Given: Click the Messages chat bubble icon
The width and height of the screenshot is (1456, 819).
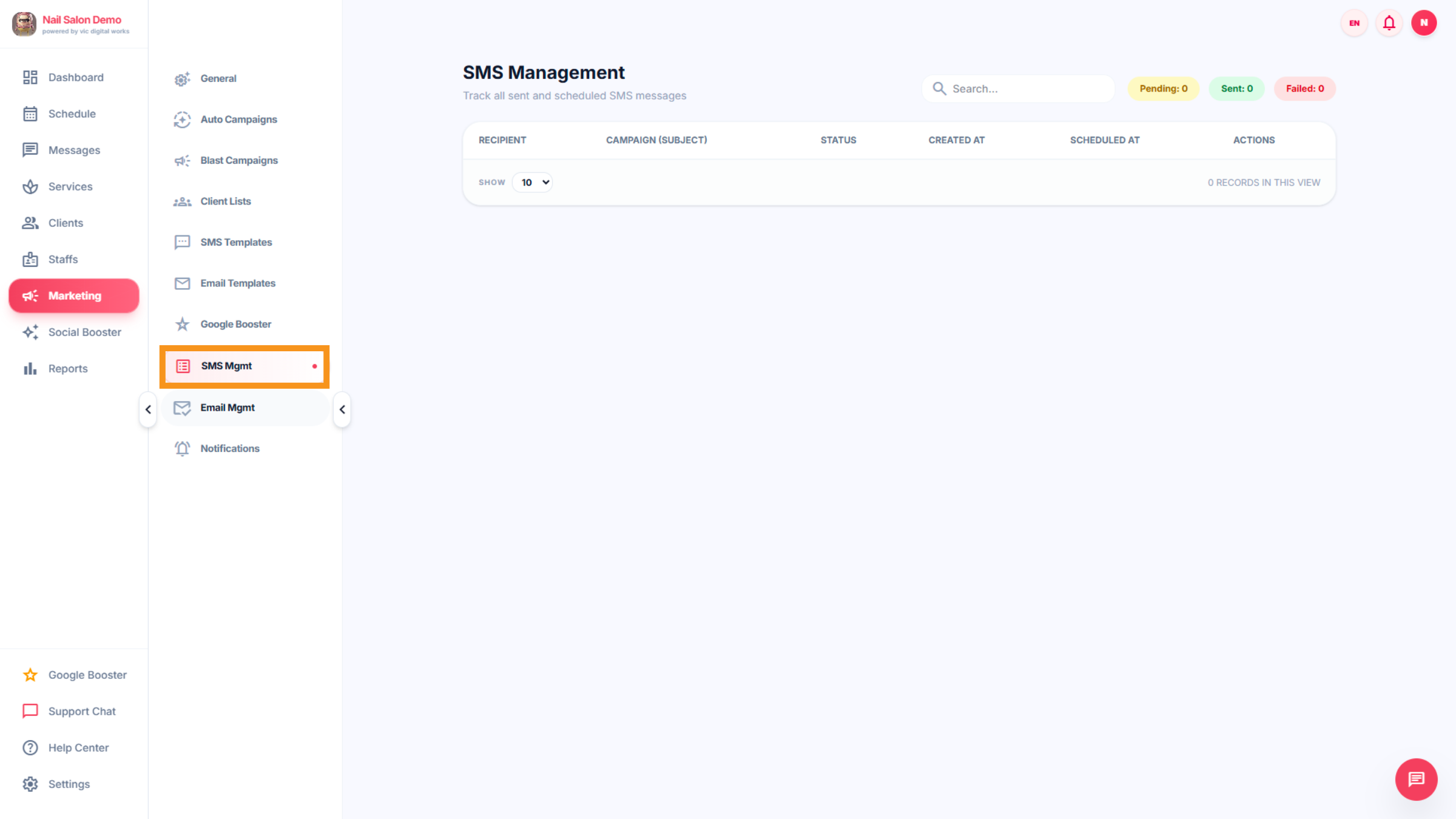Looking at the screenshot, I should pos(30,150).
